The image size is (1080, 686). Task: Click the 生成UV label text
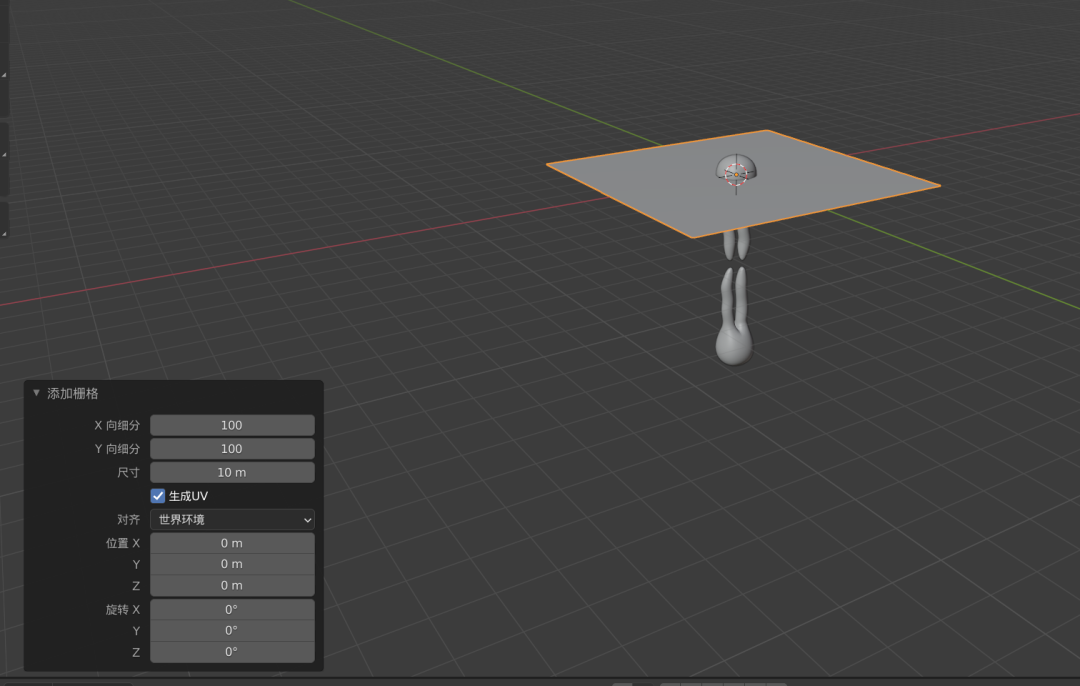(x=188, y=496)
